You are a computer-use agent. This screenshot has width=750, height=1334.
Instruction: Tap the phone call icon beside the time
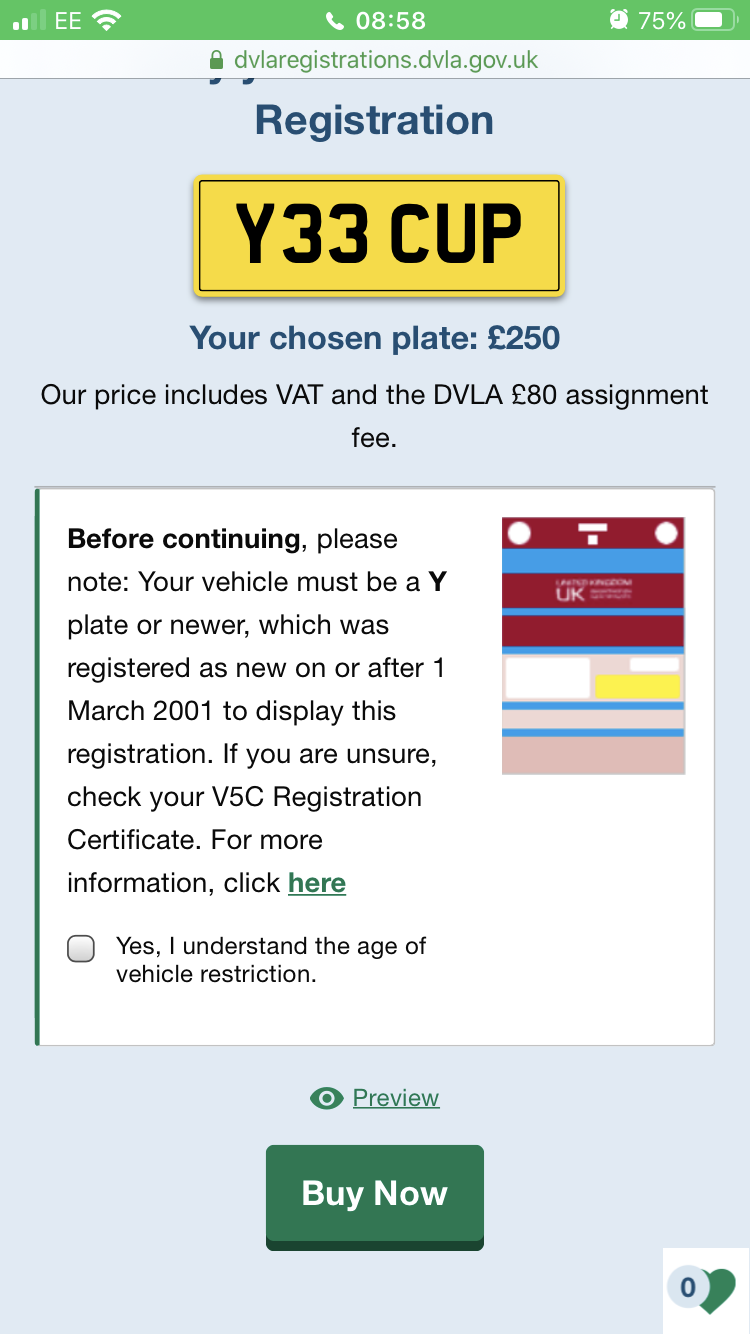(x=335, y=20)
